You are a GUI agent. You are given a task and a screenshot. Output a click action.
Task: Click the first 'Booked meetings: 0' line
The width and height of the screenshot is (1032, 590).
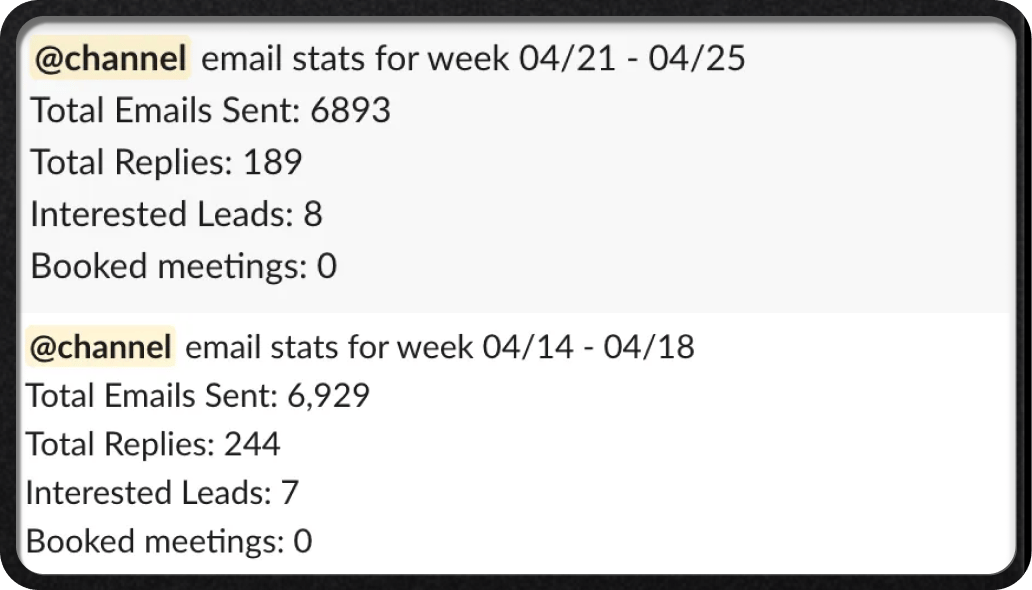184,266
